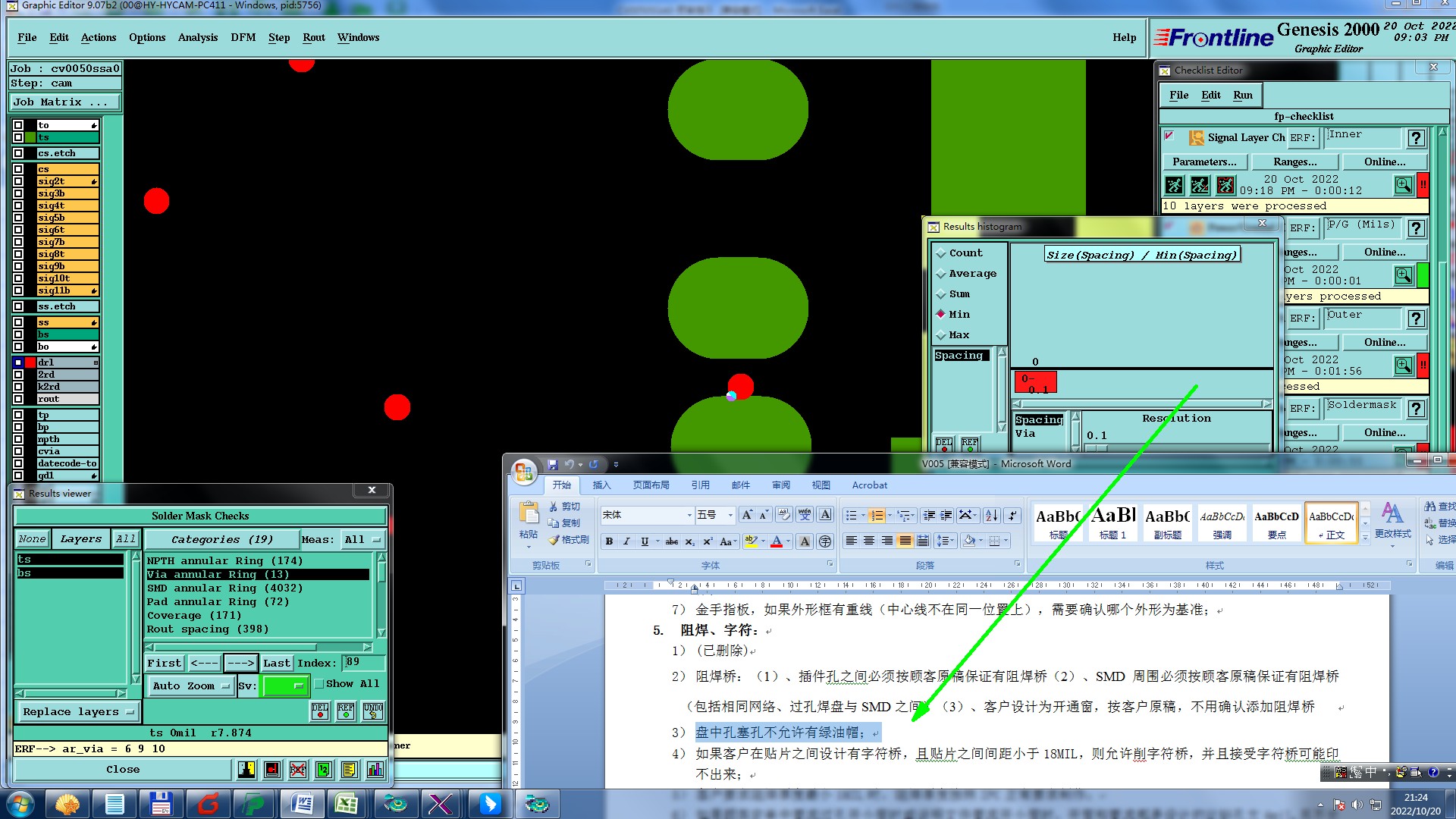Enable the Show All checkbox
Screen dimensions: 1456x819
(x=319, y=683)
